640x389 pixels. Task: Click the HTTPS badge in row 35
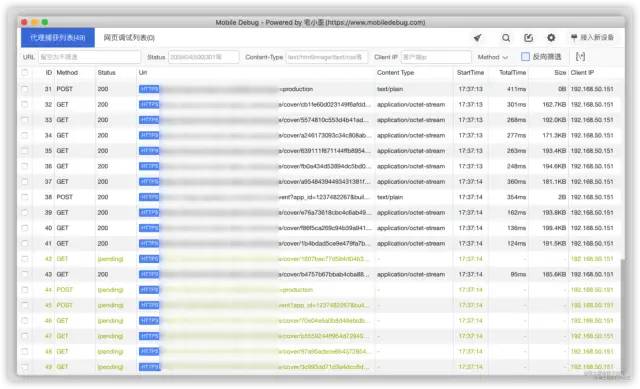click(x=149, y=151)
